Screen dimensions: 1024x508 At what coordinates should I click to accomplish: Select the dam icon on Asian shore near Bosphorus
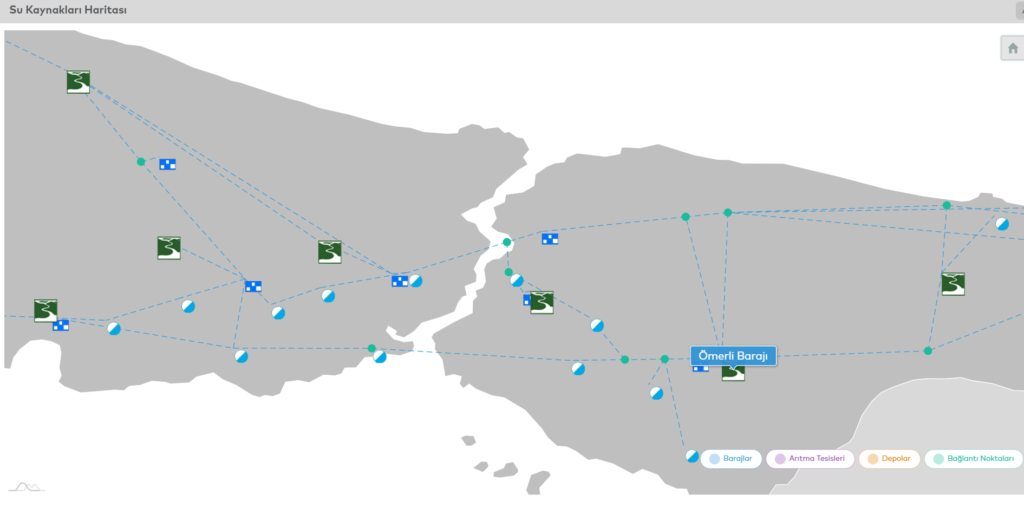coord(542,303)
